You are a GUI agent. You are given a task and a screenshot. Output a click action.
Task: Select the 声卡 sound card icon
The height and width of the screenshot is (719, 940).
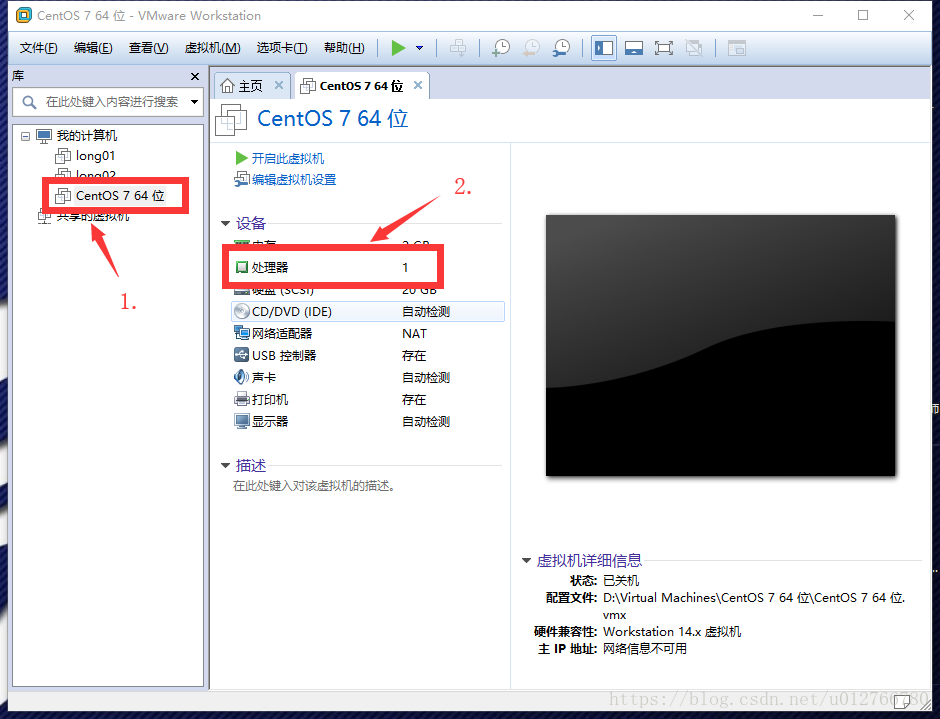[241, 377]
